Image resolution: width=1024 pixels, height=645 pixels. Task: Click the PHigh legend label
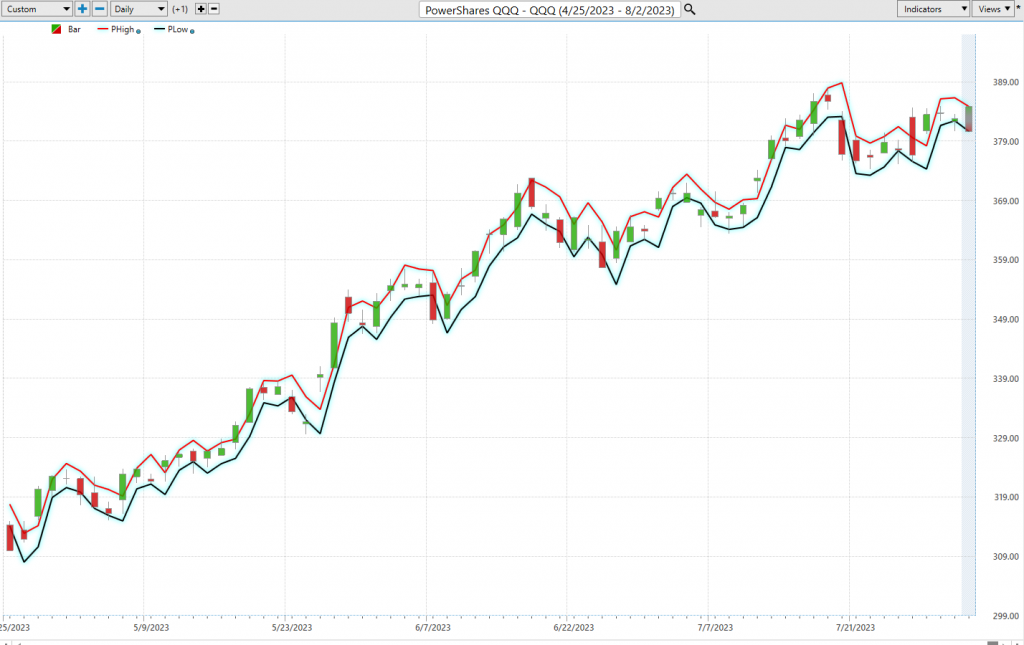[x=123, y=29]
